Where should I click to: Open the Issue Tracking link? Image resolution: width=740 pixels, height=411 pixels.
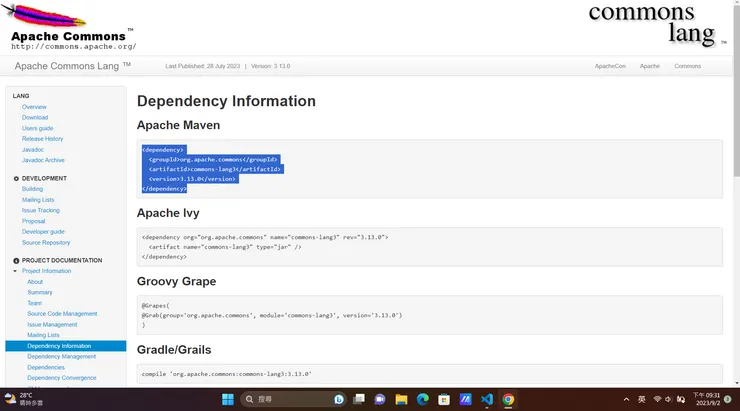click(41, 210)
